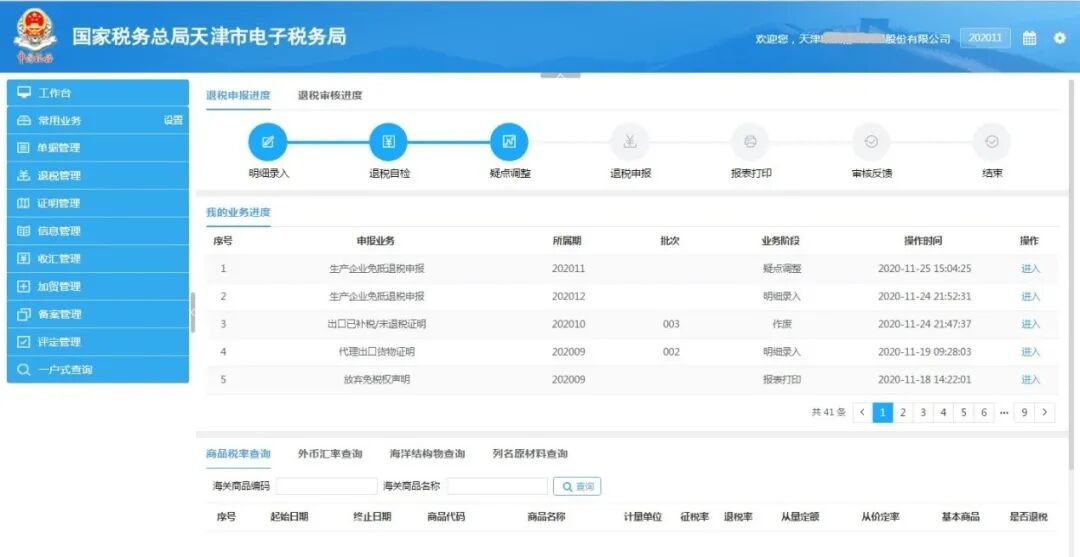Open 证明管理 in the sidebar menu
This screenshot has height=557, width=1080.
click(x=98, y=203)
